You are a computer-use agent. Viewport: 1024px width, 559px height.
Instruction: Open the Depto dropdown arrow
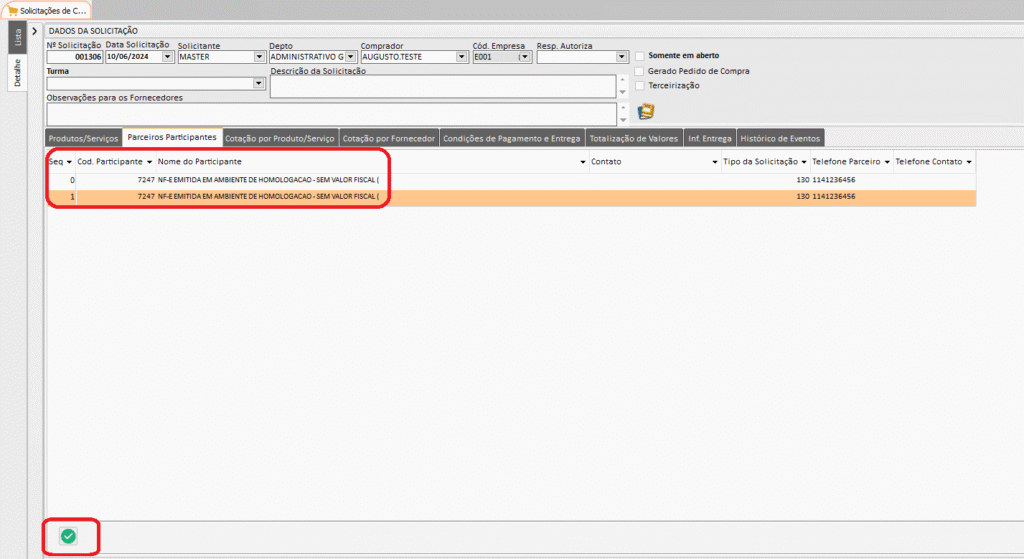[x=350, y=57]
